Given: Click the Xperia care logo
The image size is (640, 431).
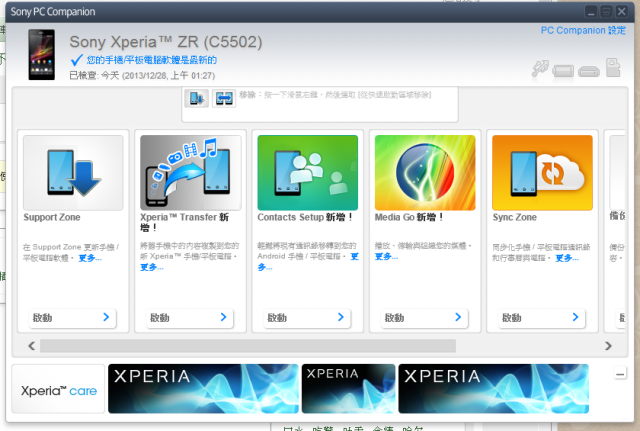Looking at the screenshot, I should 59,389.
